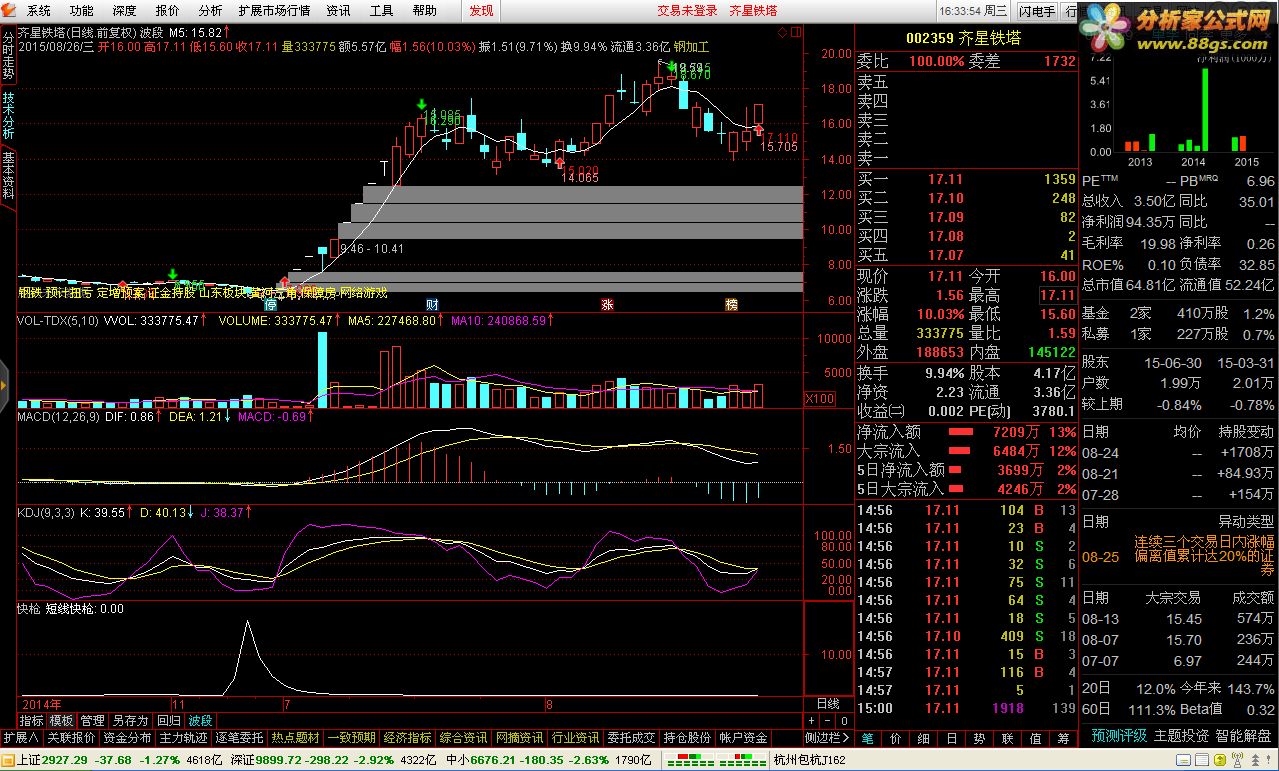The width and height of the screenshot is (1279, 771).
Task: Open the 功能 menu
Action: [82, 10]
